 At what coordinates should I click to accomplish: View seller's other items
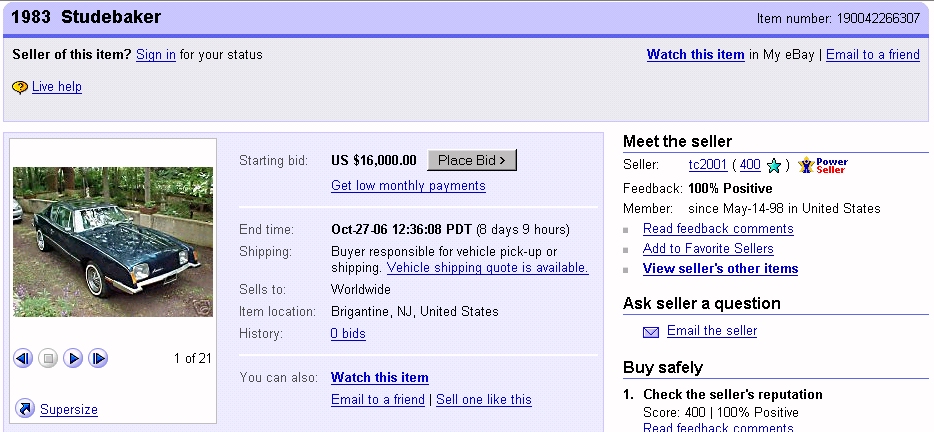720,269
